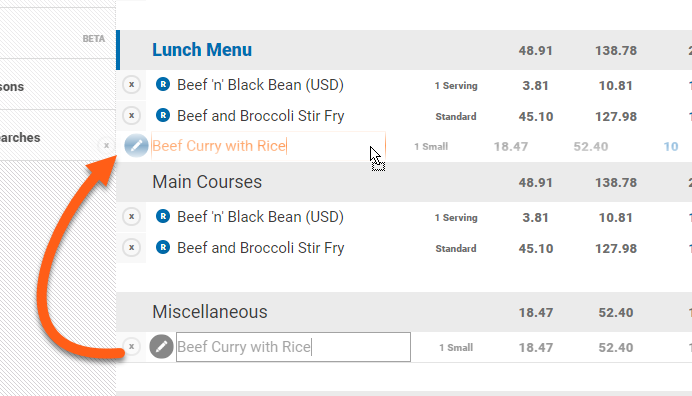Open '1 Serving' portion in Lunch Menu
Screen dimensions: 692x396
[x=456, y=85]
